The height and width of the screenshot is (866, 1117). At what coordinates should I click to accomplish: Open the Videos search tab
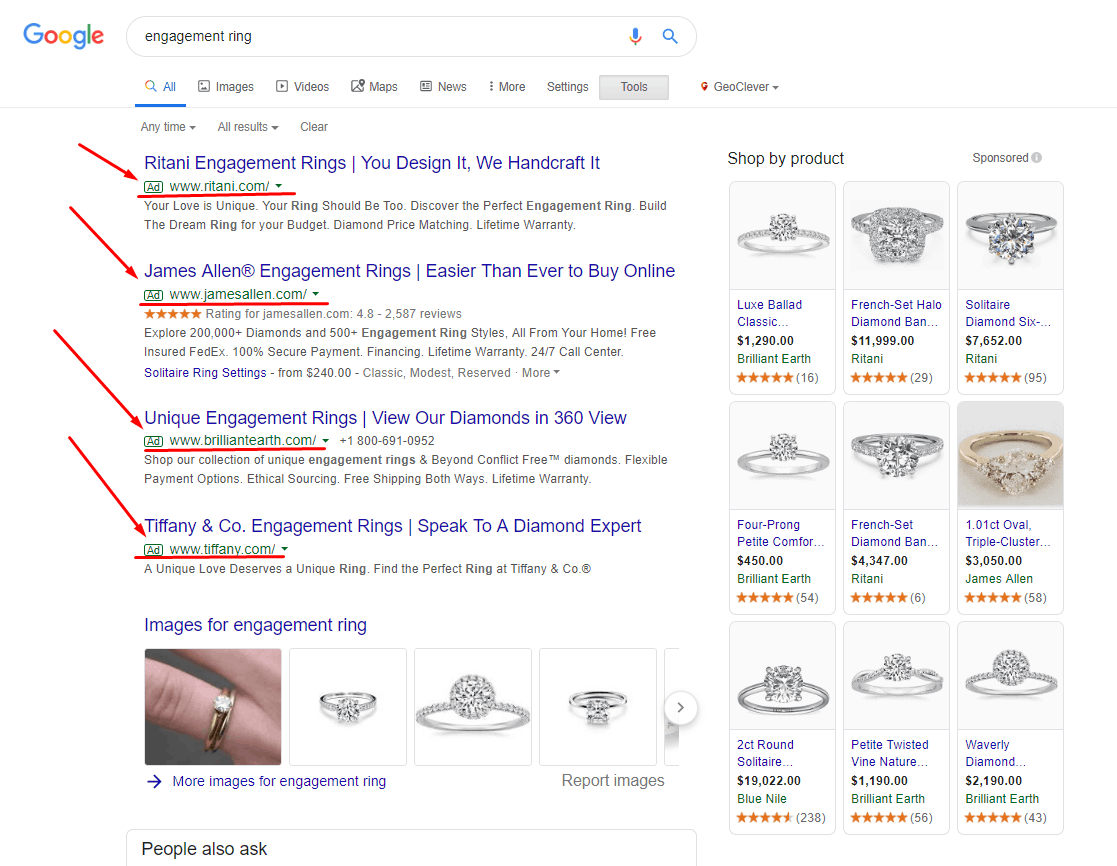point(303,87)
